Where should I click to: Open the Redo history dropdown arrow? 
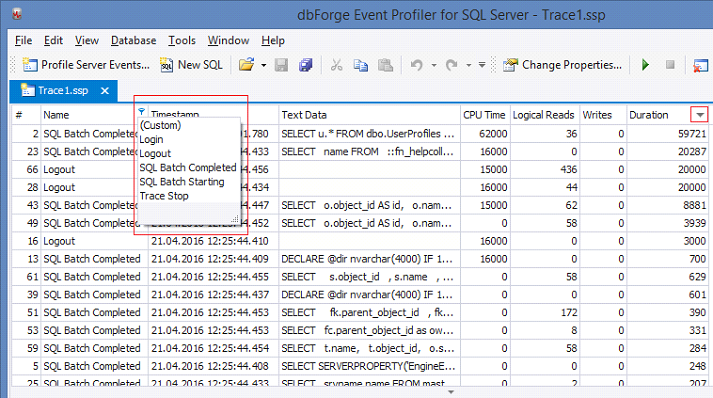click(x=468, y=65)
